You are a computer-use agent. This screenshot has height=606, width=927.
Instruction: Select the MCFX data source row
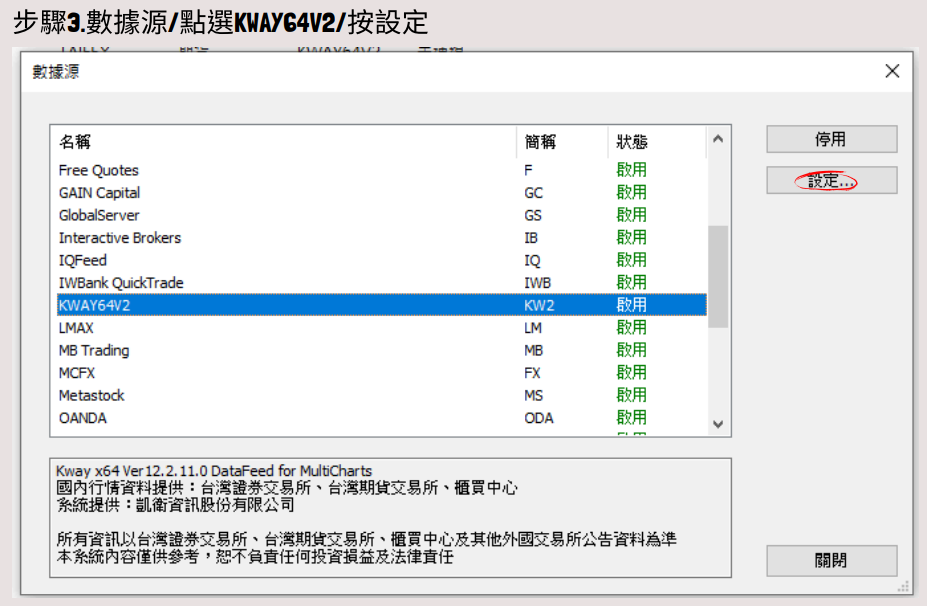point(381,372)
